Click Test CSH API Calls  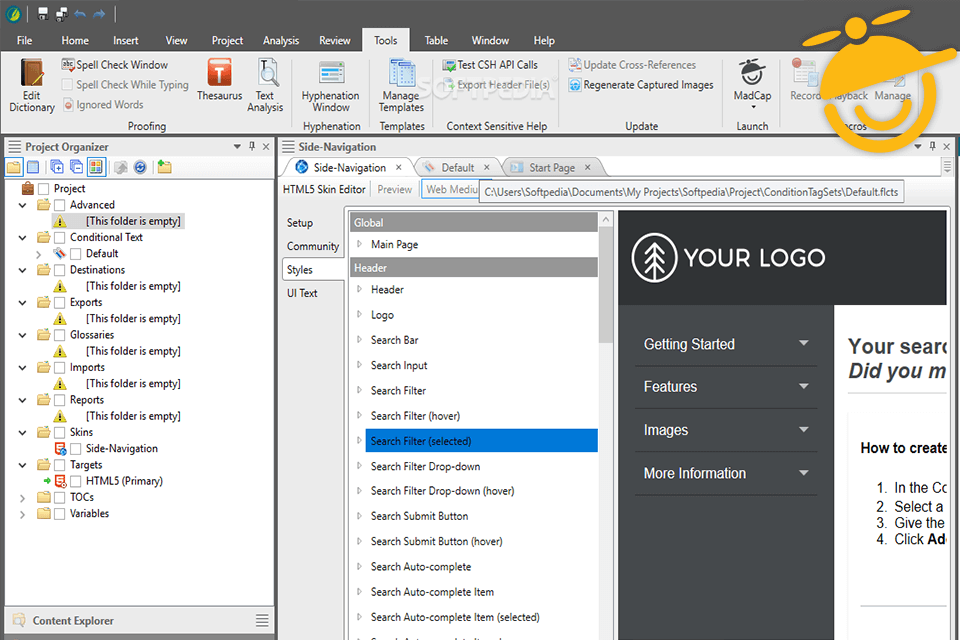click(490, 65)
